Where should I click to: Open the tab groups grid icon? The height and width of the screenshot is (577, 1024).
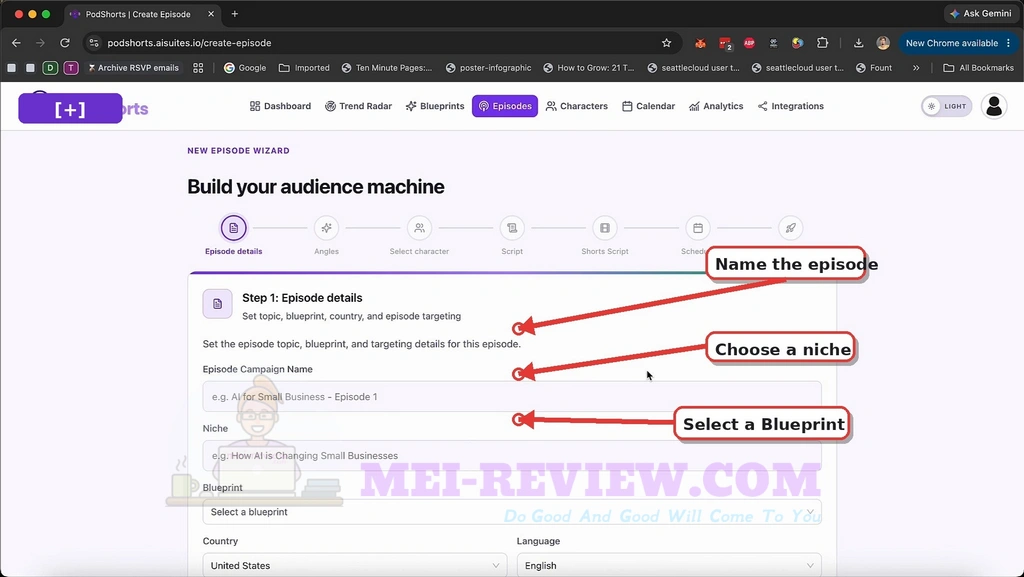[x=198, y=68]
